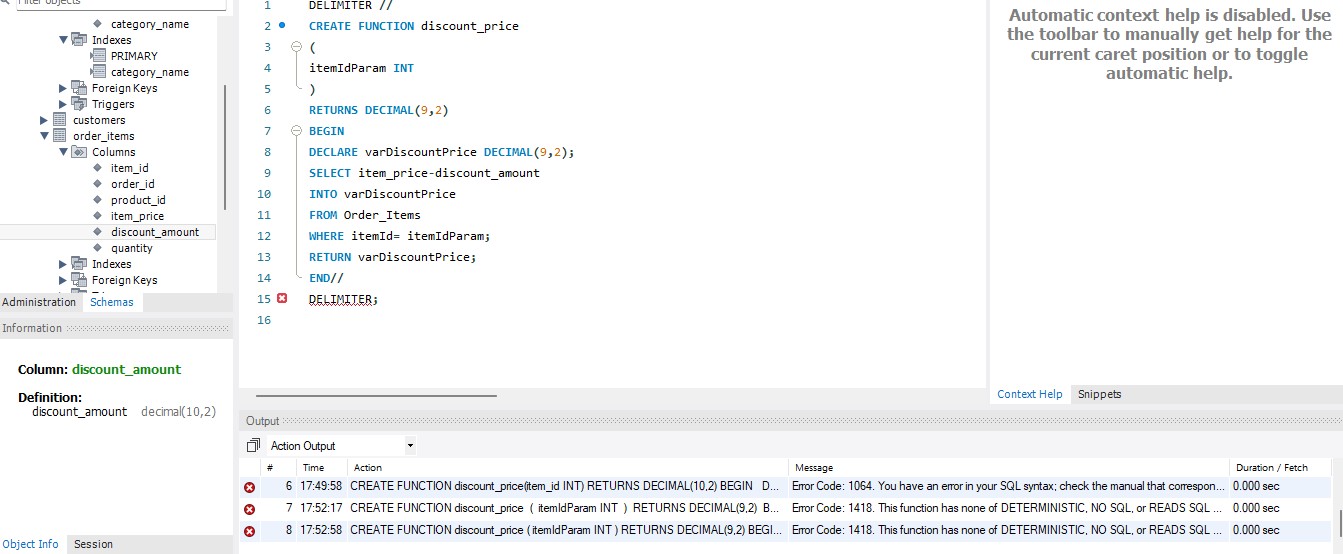1343x554 pixels.
Task: Expand the customers table
Action: point(44,120)
